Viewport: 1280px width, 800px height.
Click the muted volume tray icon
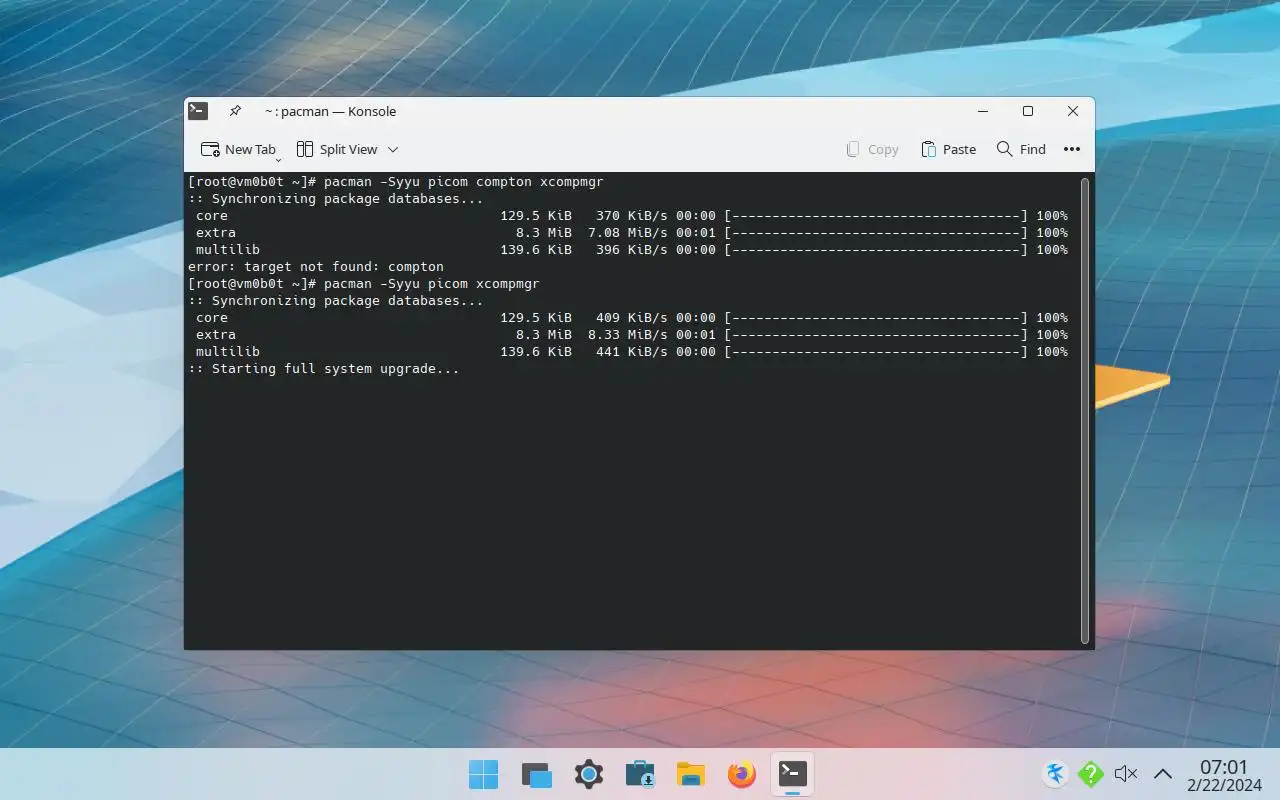click(1126, 774)
